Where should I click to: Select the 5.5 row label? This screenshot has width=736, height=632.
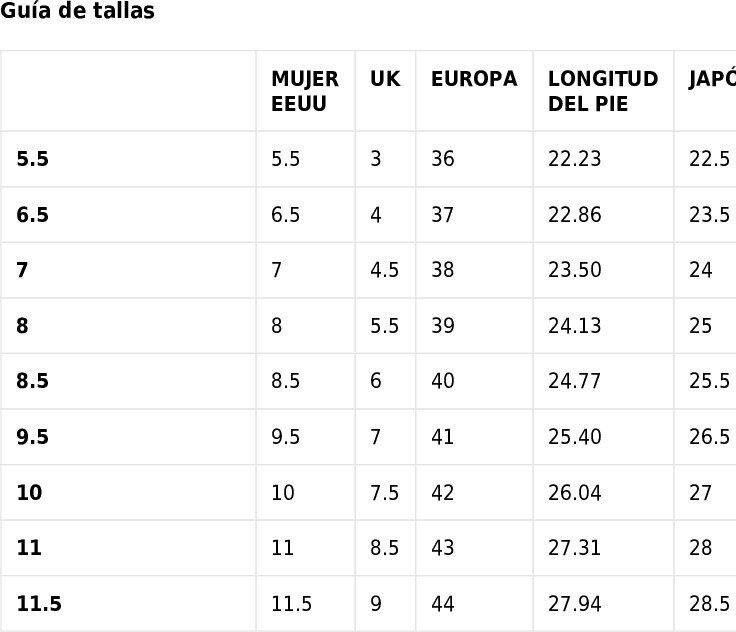[32, 159]
